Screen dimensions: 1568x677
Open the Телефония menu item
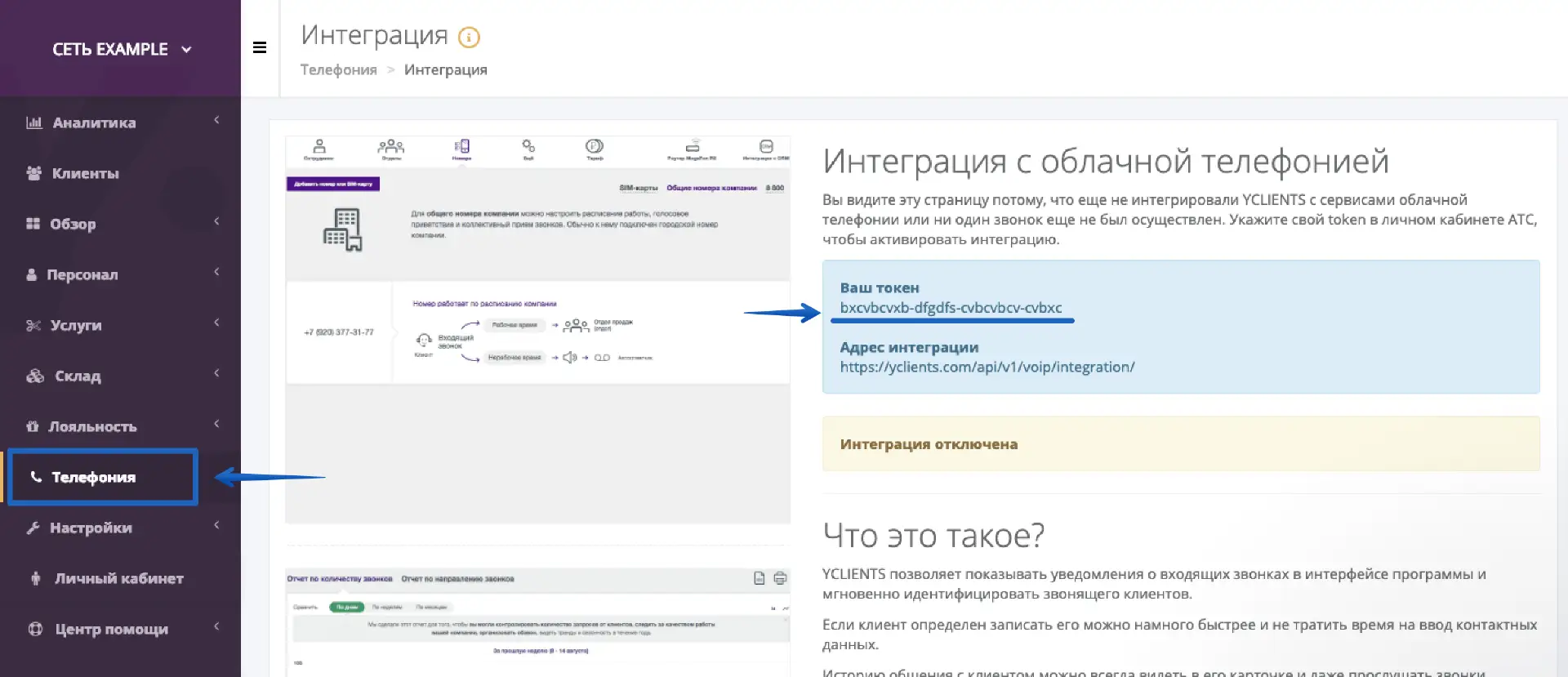pyautogui.click(x=93, y=477)
